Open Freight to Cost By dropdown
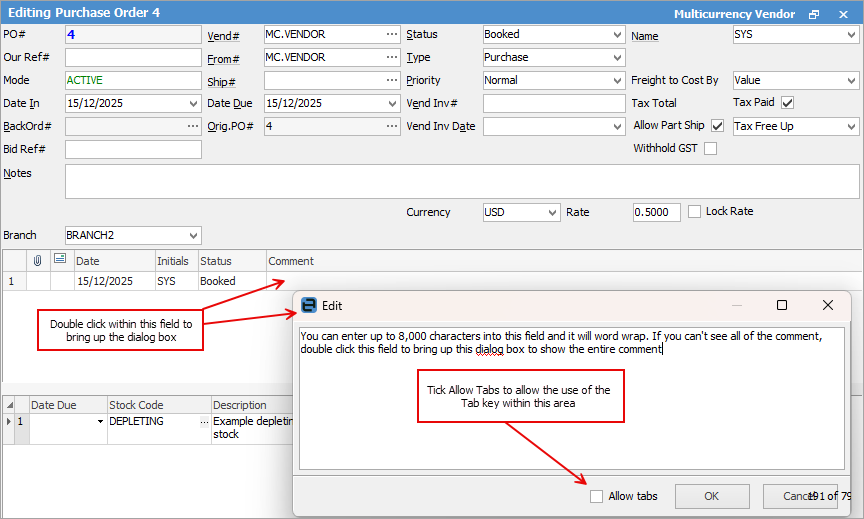This screenshot has width=864, height=519. coord(851,81)
